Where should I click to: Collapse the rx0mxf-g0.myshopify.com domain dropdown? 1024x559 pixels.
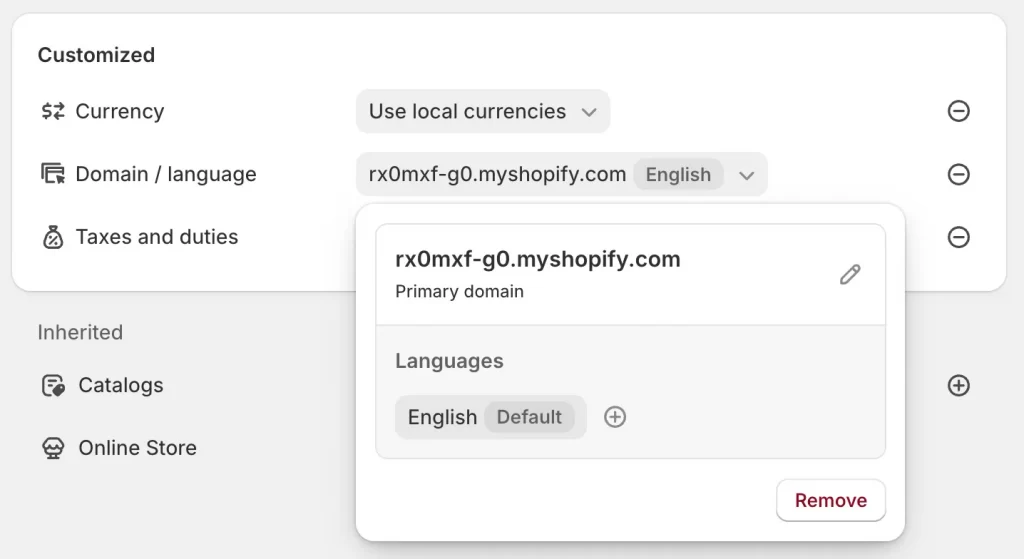pos(562,174)
